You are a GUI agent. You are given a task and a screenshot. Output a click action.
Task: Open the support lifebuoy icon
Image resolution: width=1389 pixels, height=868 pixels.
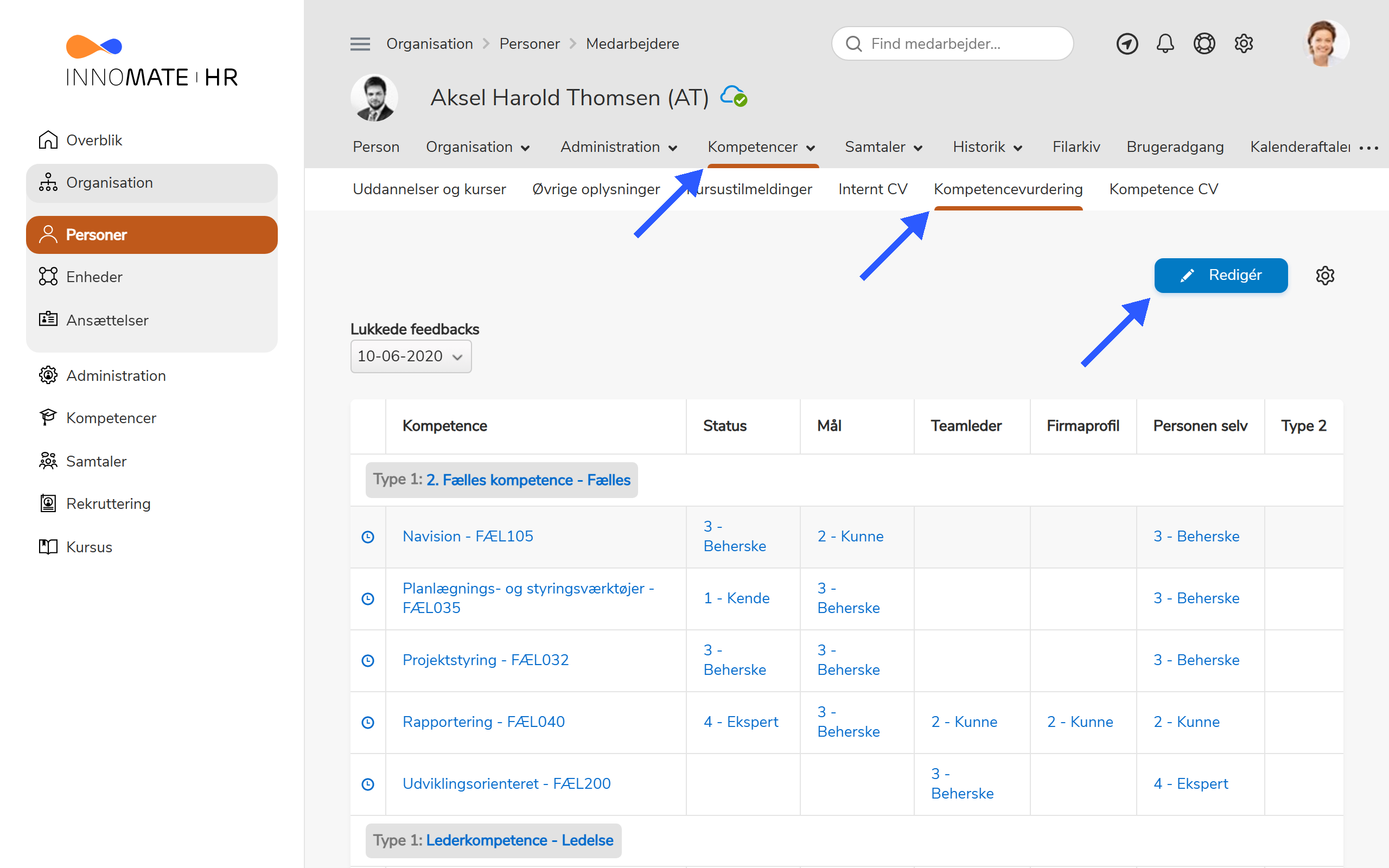pos(1204,43)
